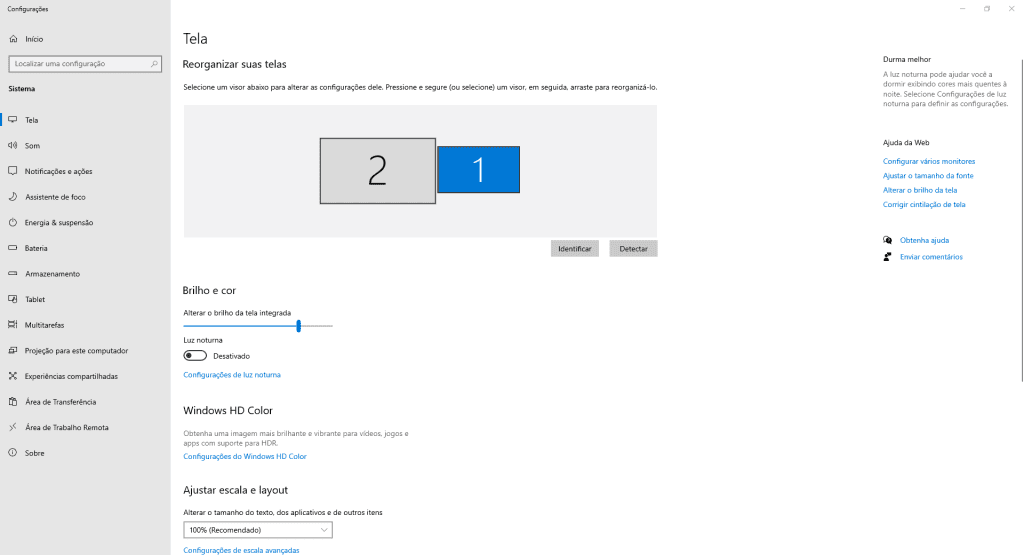
Task: Open Configurações de luz noturna link
Action: [232, 375]
